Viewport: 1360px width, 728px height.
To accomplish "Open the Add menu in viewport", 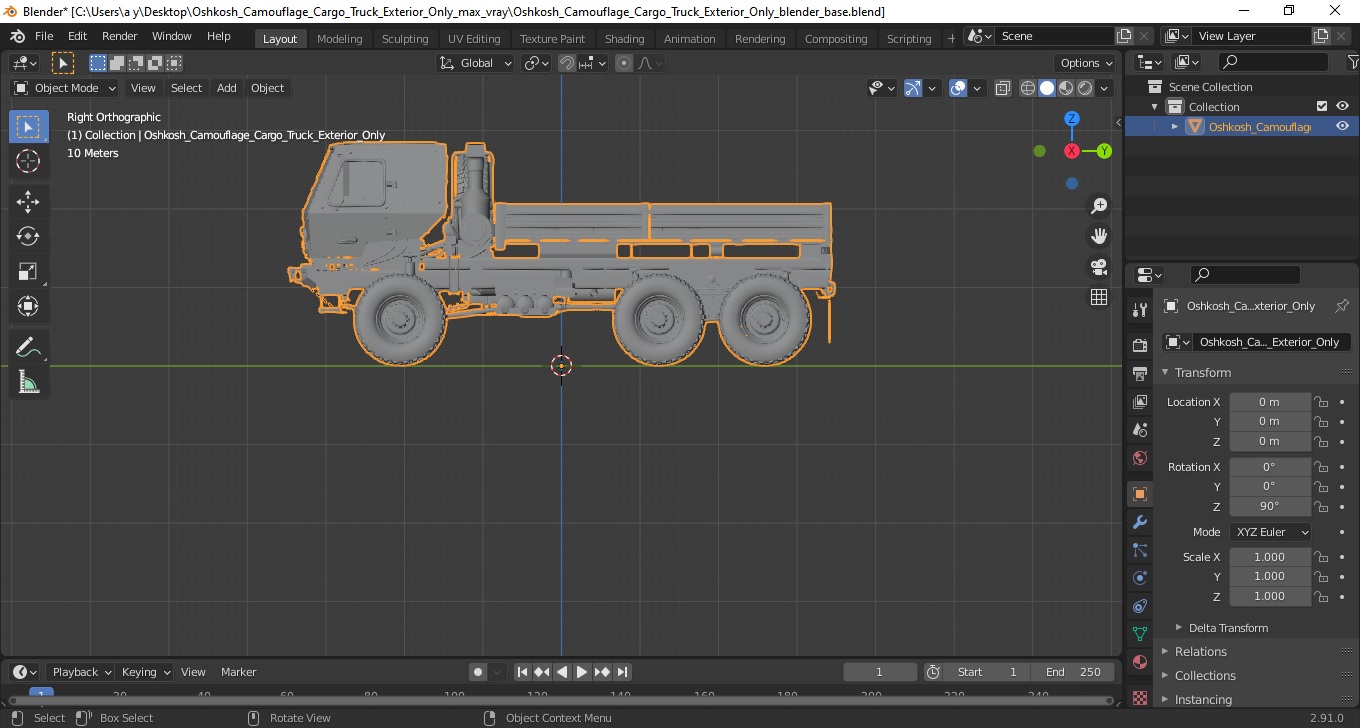I will click(x=227, y=88).
